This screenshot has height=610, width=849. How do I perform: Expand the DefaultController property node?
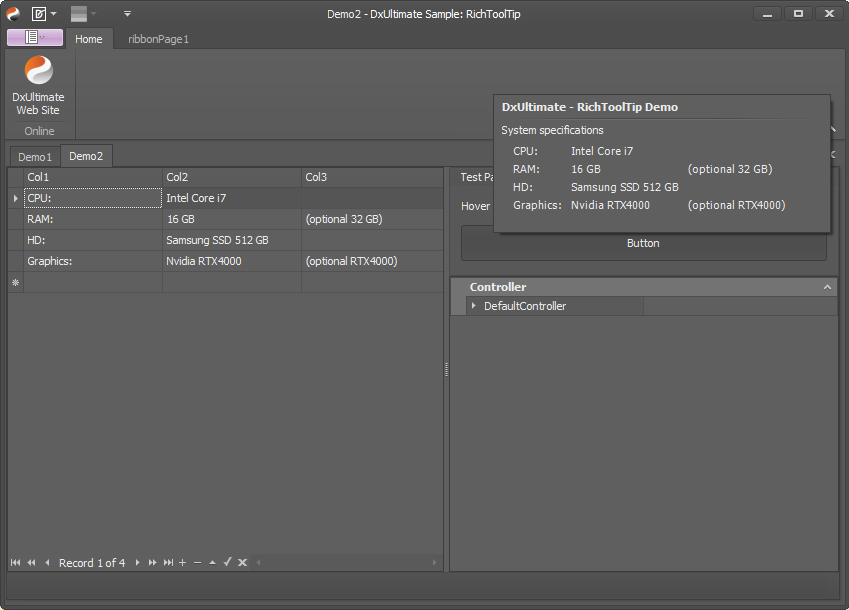(x=474, y=306)
